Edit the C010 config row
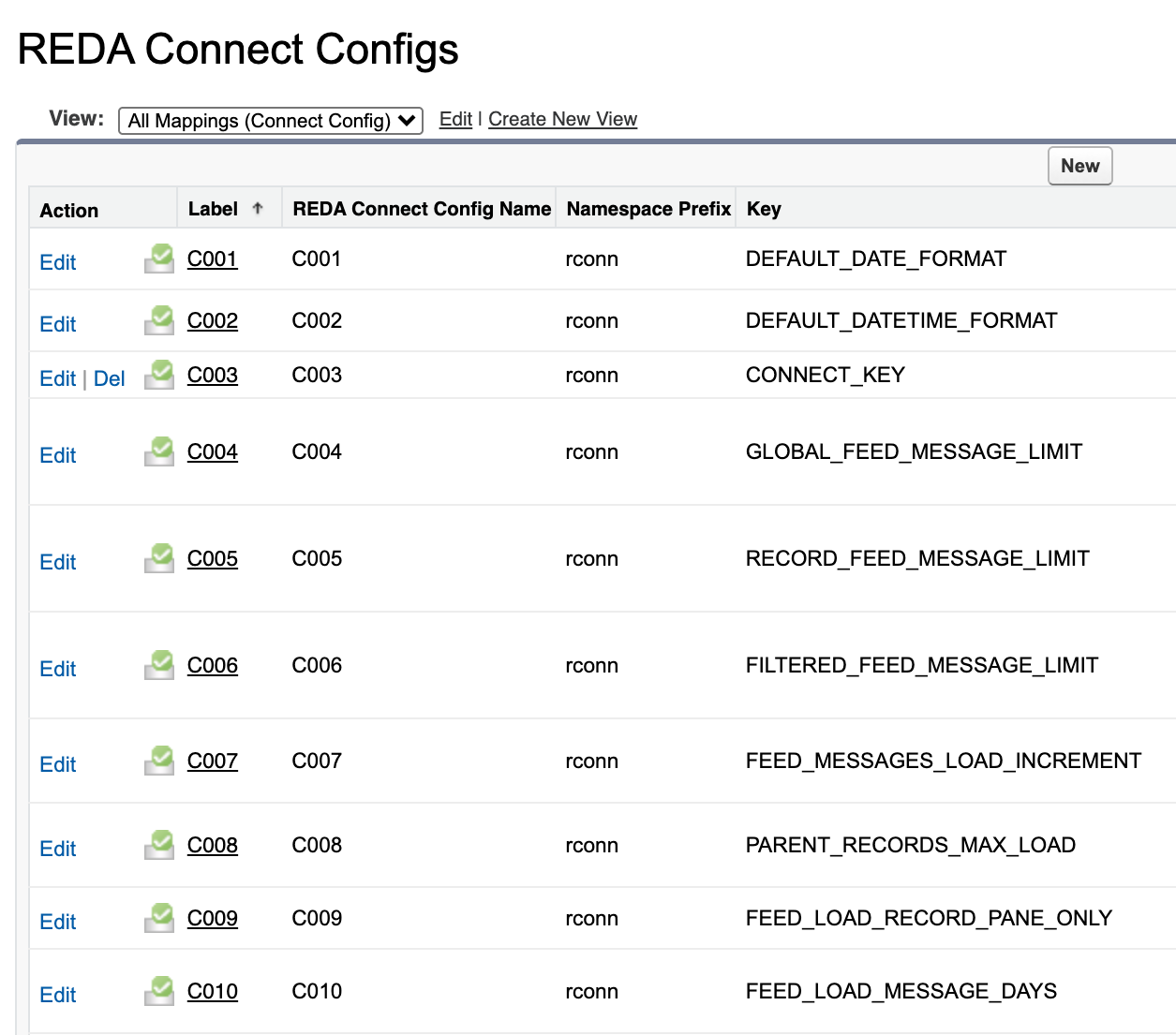 (58, 995)
